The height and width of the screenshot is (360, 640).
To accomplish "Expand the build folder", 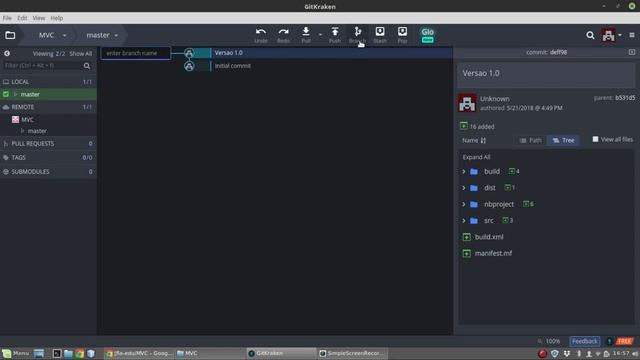I will (x=464, y=171).
